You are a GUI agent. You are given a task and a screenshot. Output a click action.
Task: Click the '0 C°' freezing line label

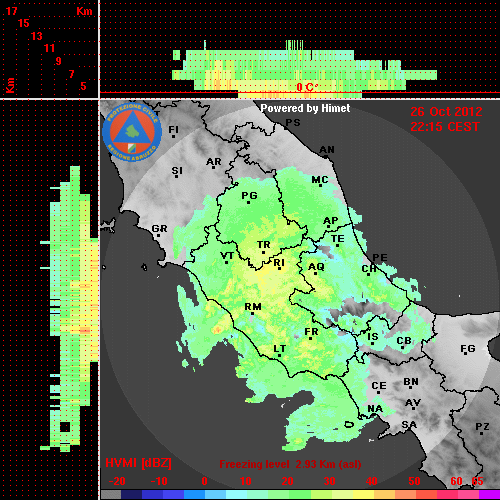tap(307, 87)
